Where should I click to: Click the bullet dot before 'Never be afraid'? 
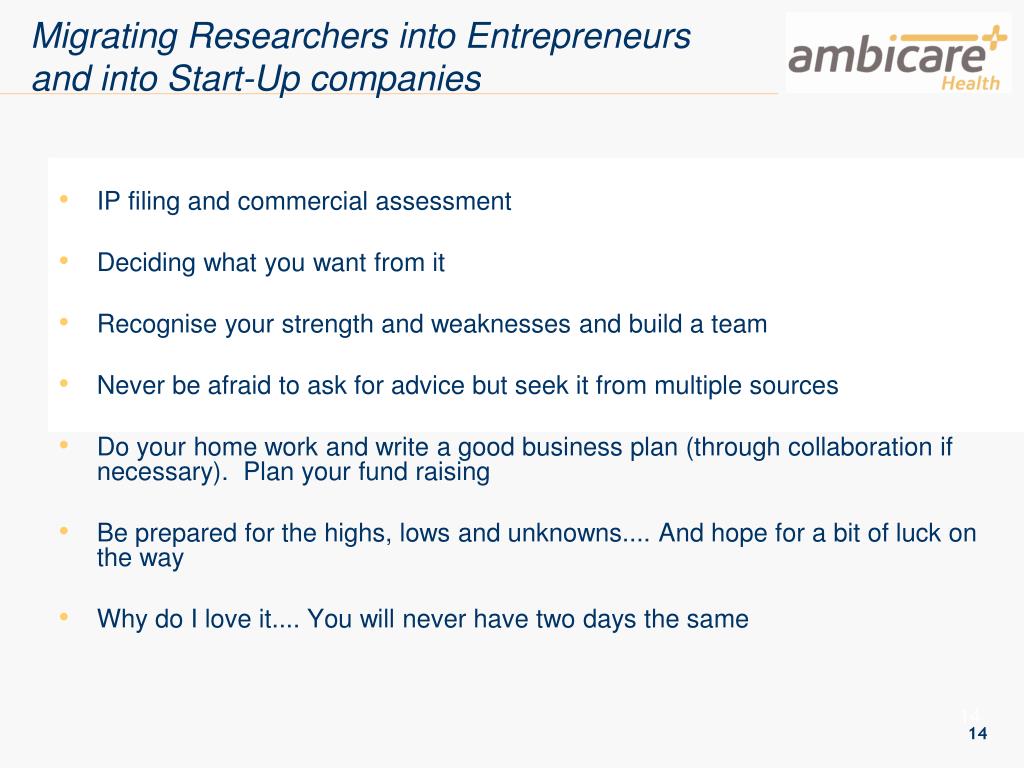coord(63,383)
